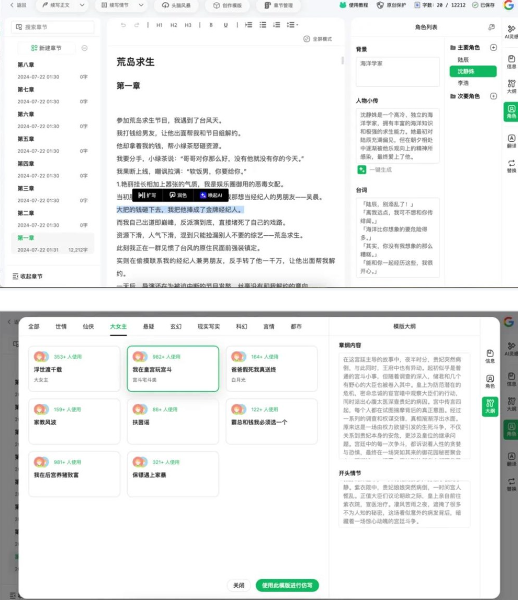
Task: Open the 替换 sidebar panel in the upper window
Action: click(511, 166)
